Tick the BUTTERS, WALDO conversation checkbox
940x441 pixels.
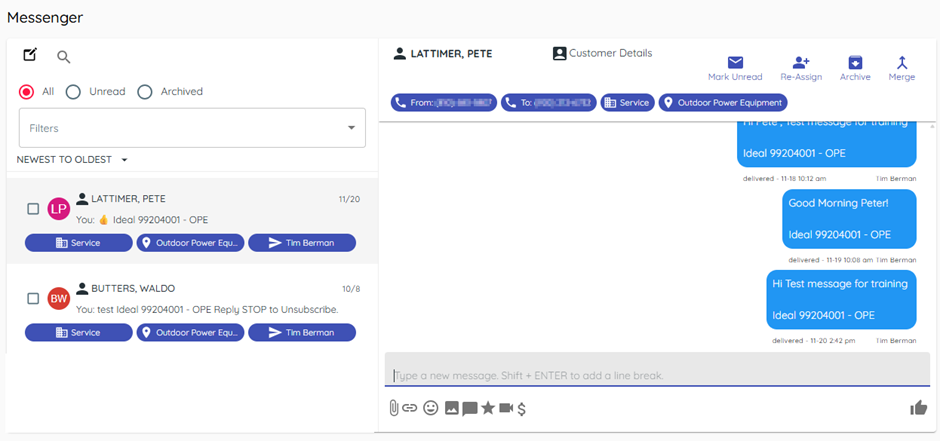33,299
